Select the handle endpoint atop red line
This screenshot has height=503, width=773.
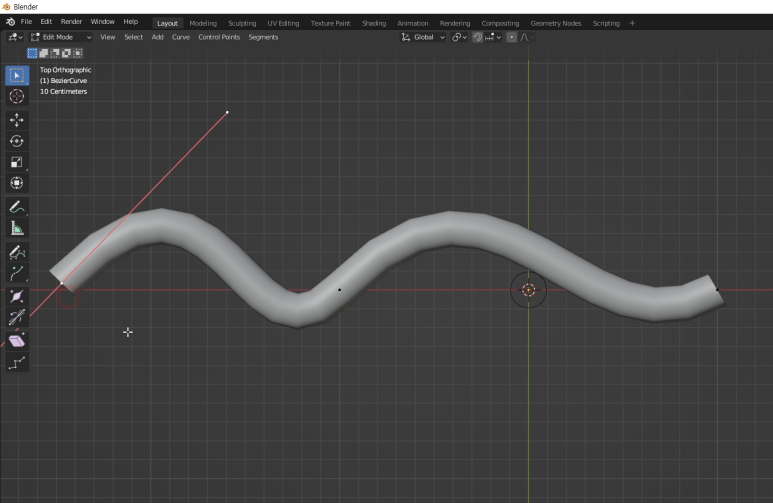click(227, 112)
